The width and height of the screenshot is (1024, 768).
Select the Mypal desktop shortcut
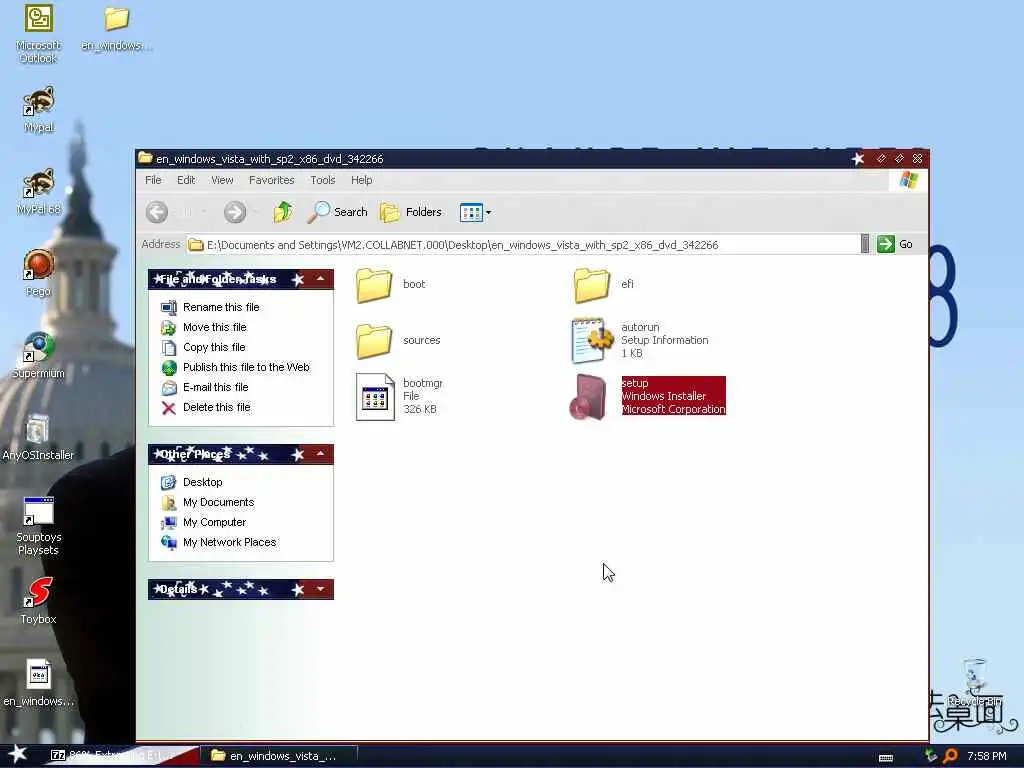click(39, 110)
